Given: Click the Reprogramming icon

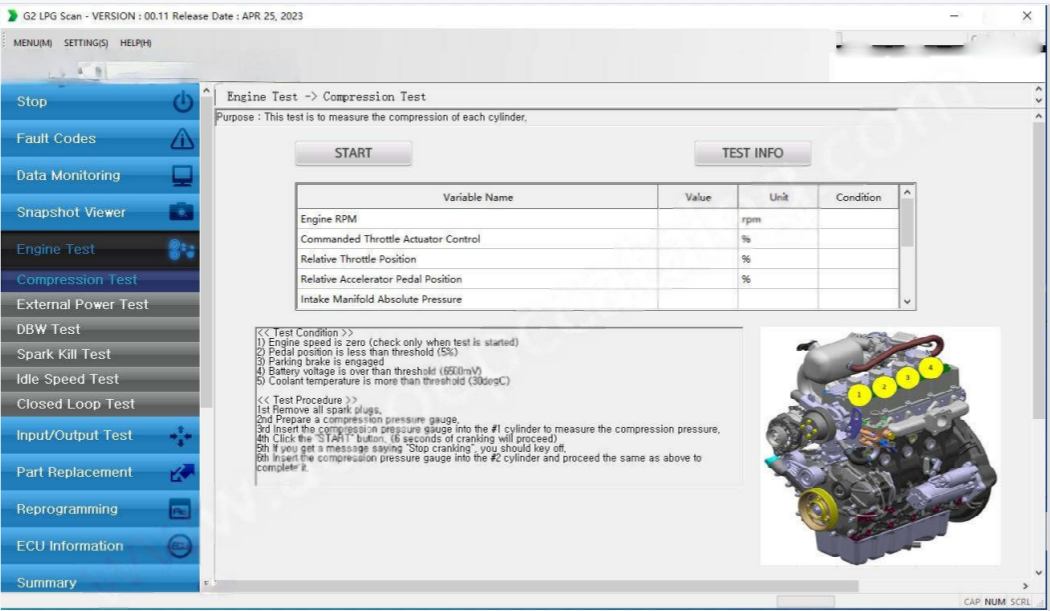Looking at the screenshot, I should tap(180, 510).
